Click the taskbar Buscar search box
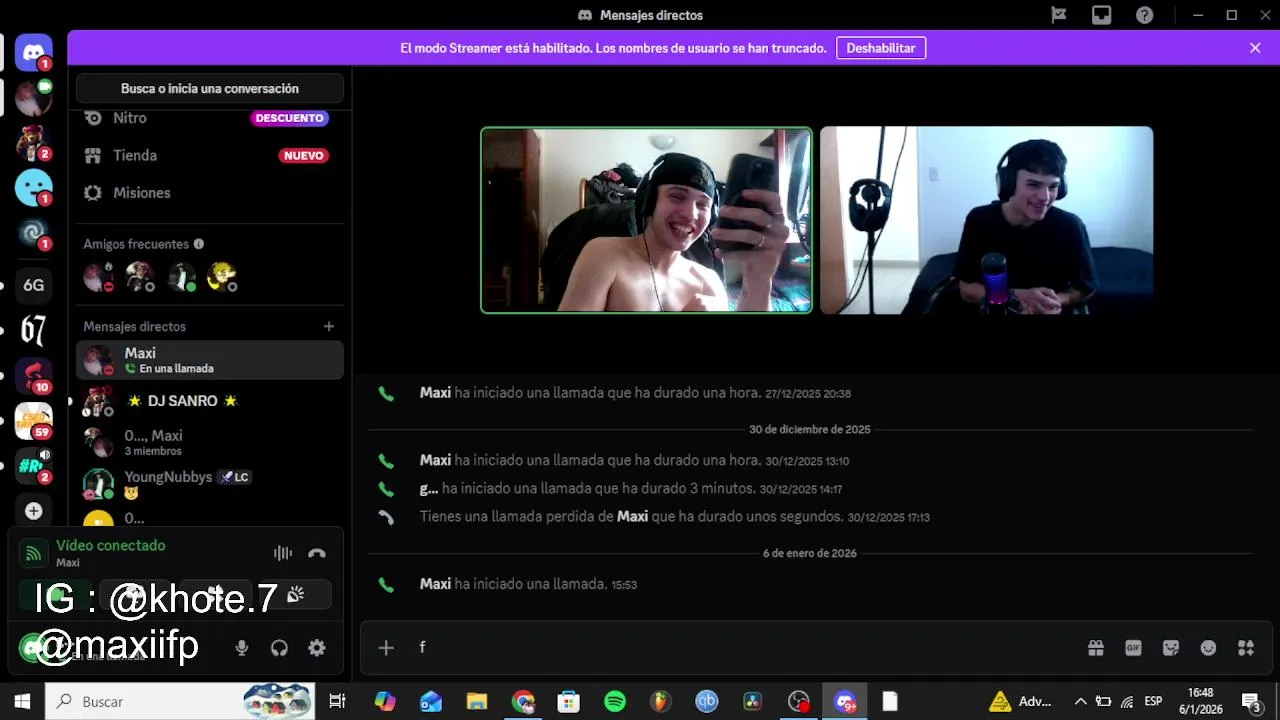Viewport: 1280px width, 720px height. [180, 701]
